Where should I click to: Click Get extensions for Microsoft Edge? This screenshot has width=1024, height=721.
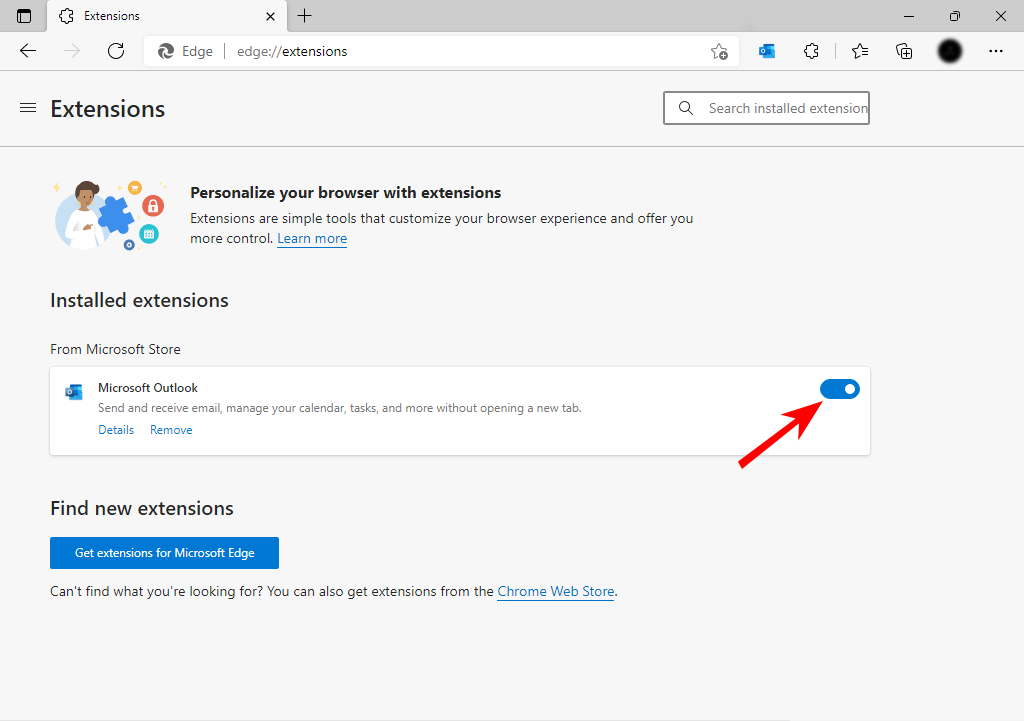(x=165, y=553)
